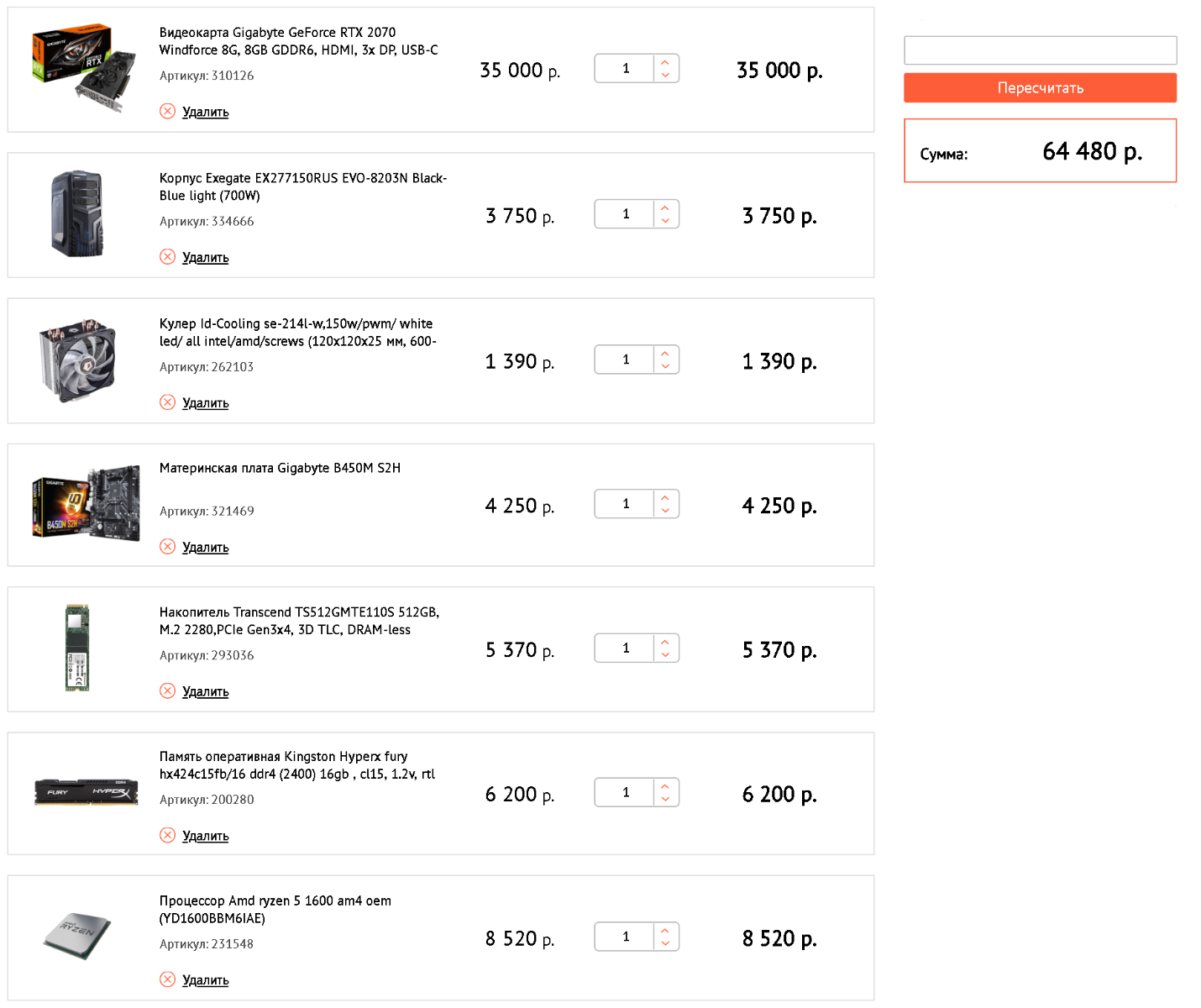Click the remove X icon for the Gigabyte B450M motherboard

167,547
